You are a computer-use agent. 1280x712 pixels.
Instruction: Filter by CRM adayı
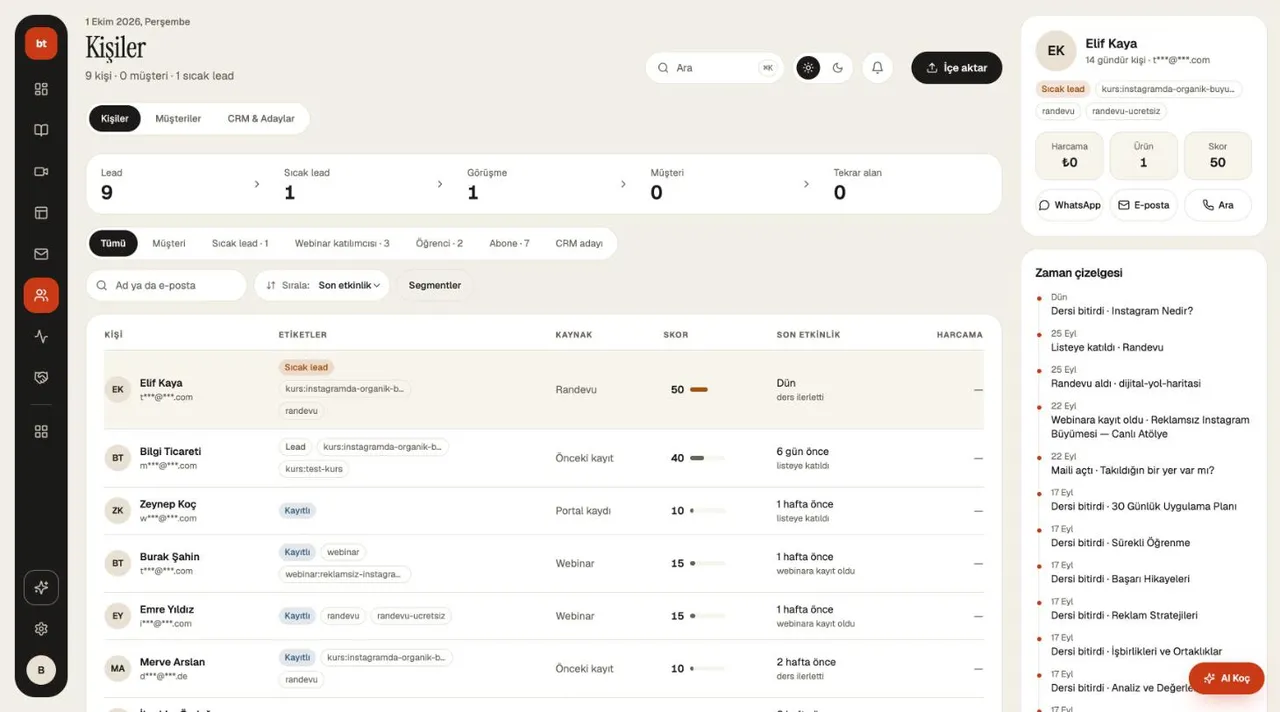click(x=579, y=243)
